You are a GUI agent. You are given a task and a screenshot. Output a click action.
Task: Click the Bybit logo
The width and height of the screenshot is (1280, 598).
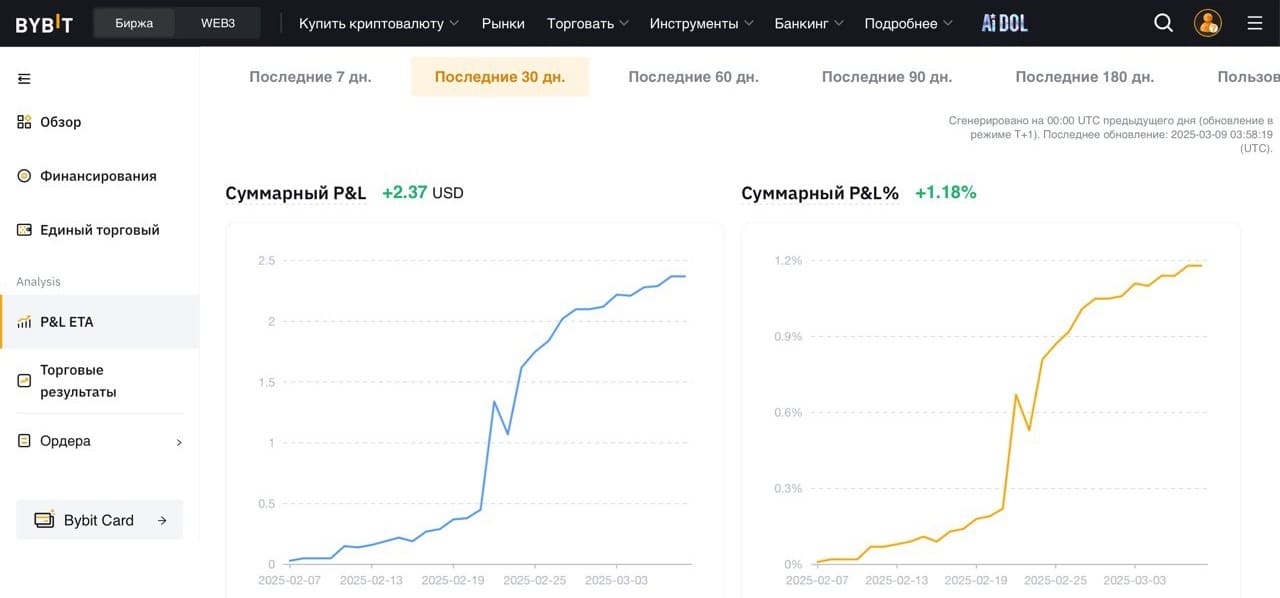coord(44,24)
